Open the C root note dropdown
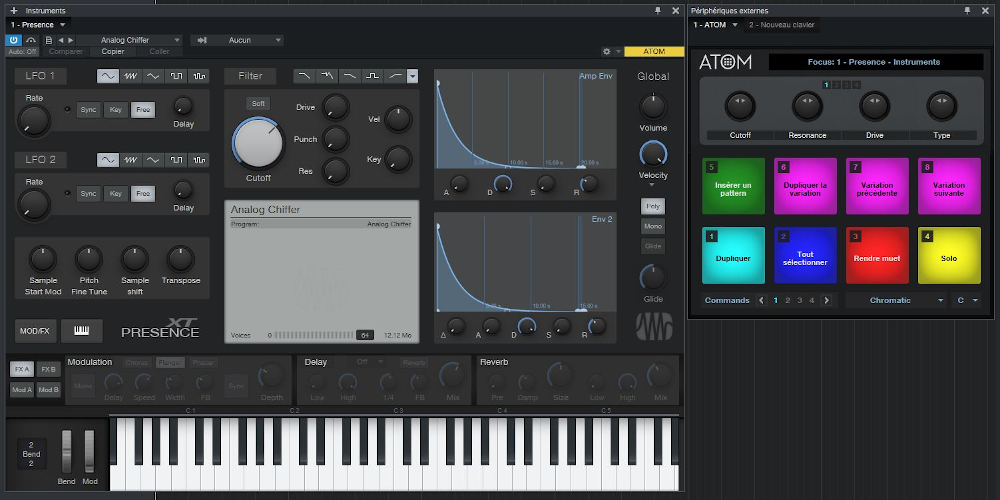The height and width of the screenshot is (500, 1000). pyautogui.click(x=966, y=300)
